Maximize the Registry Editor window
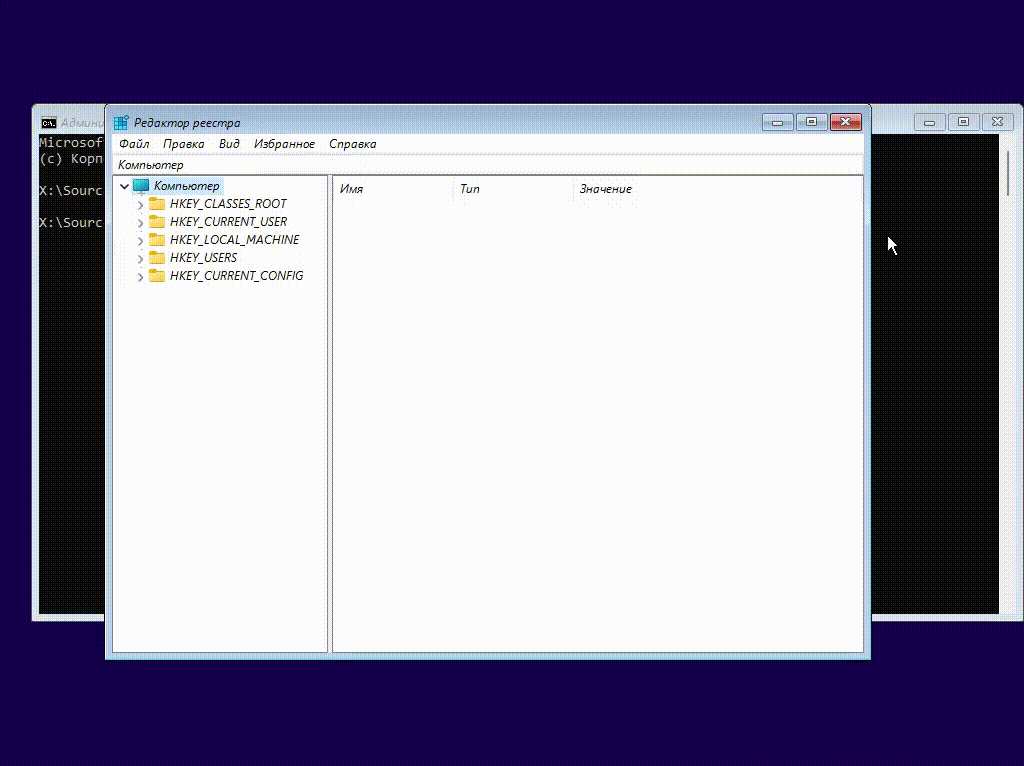Image resolution: width=1024 pixels, height=766 pixels. coord(811,122)
